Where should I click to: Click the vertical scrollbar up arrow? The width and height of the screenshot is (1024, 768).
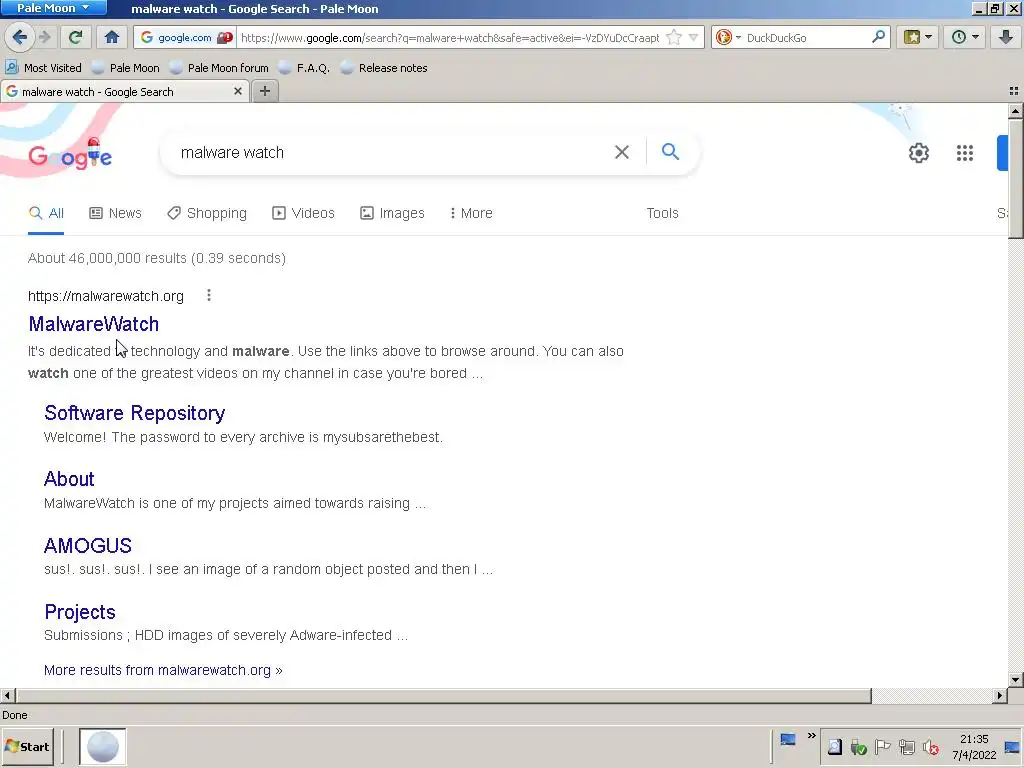point(1016,111)
